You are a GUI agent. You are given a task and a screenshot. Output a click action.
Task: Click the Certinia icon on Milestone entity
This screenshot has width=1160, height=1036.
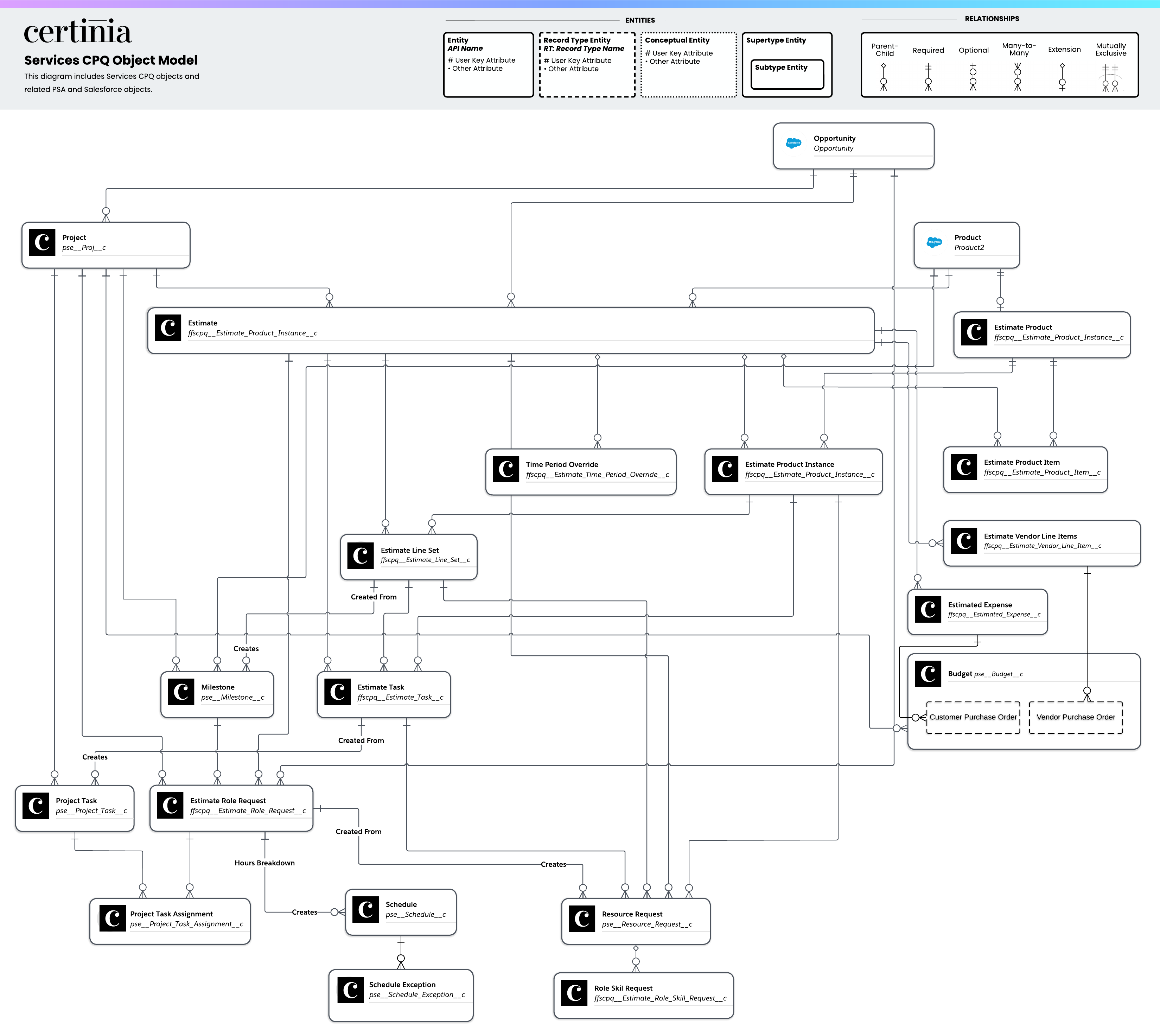tap(181, 692)
